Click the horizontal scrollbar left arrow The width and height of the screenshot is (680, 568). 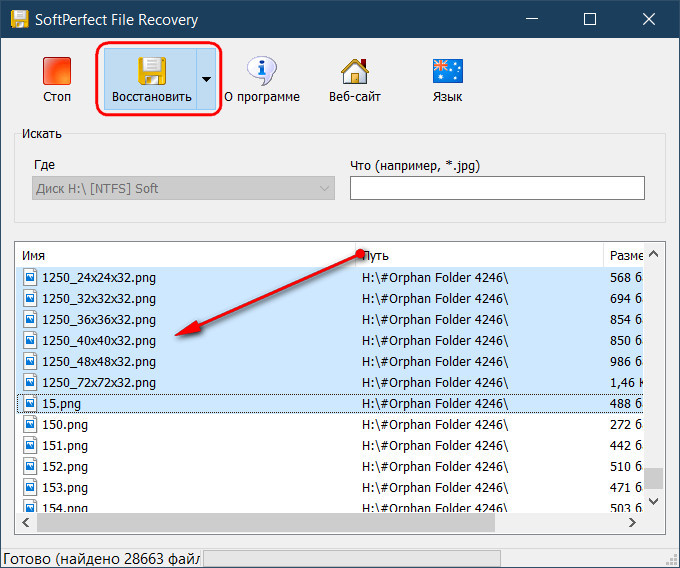tap(26, 522)
